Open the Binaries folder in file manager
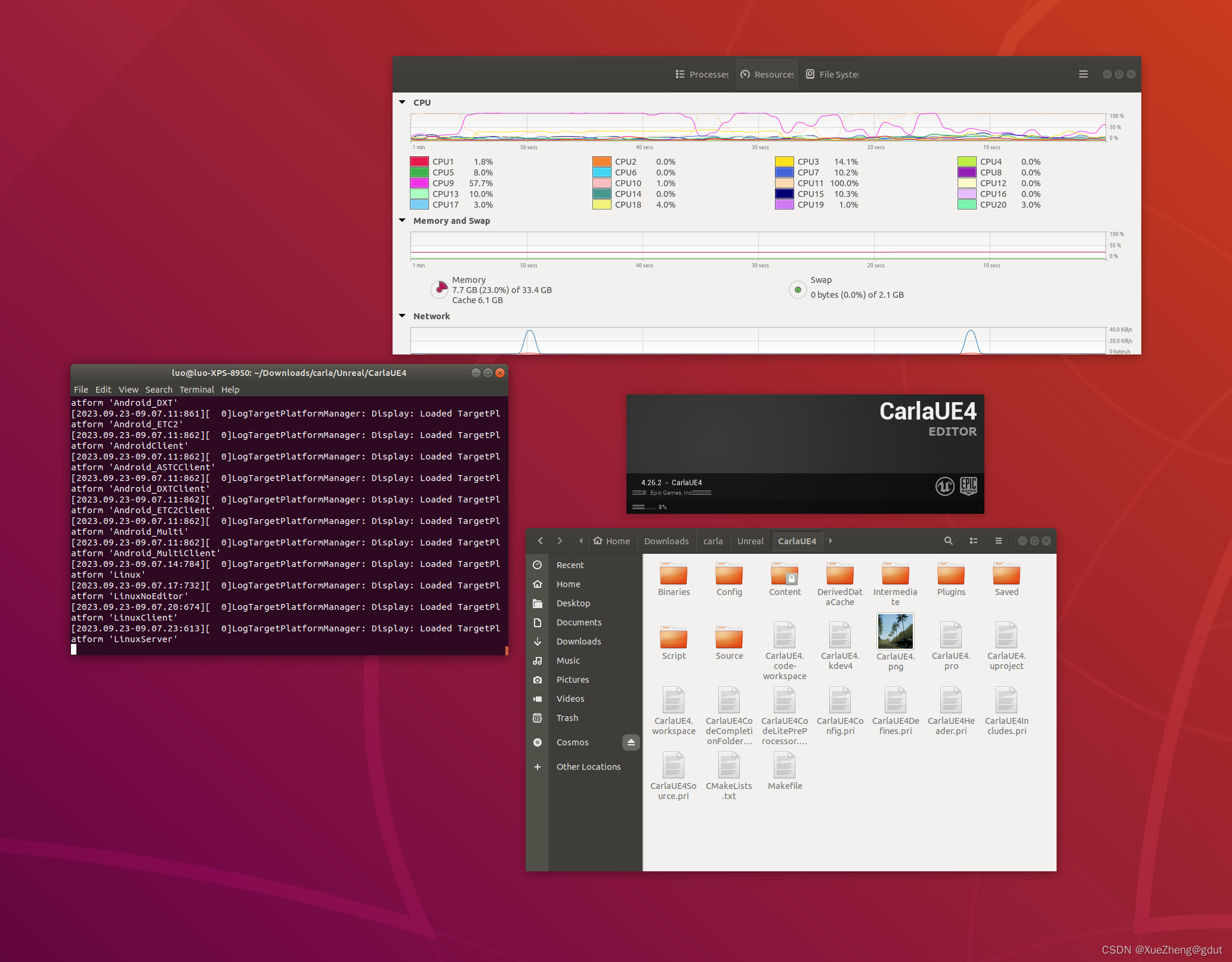 point(674,579)
